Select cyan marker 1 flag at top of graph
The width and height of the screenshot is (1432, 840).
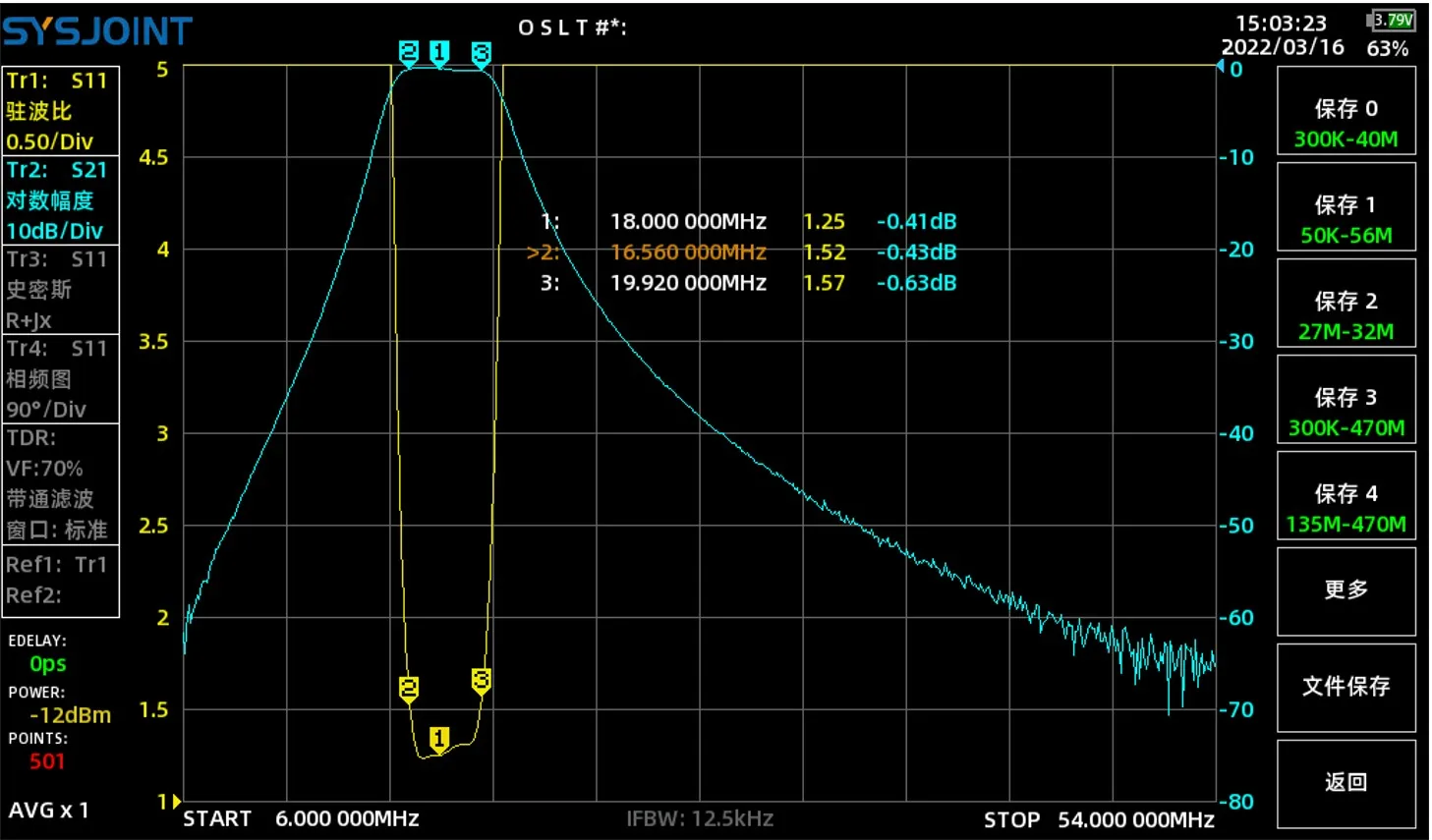tap(439, 53)
